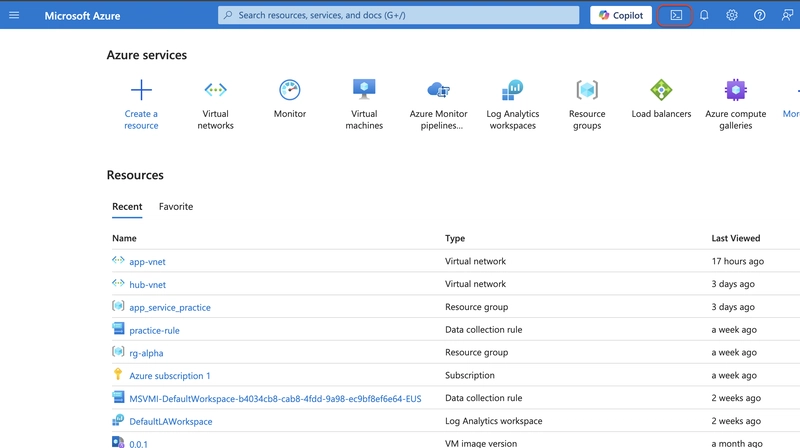Click the rg-alpha resource group icon
Screen dimensions: 800x448
[x=118, y=351]
